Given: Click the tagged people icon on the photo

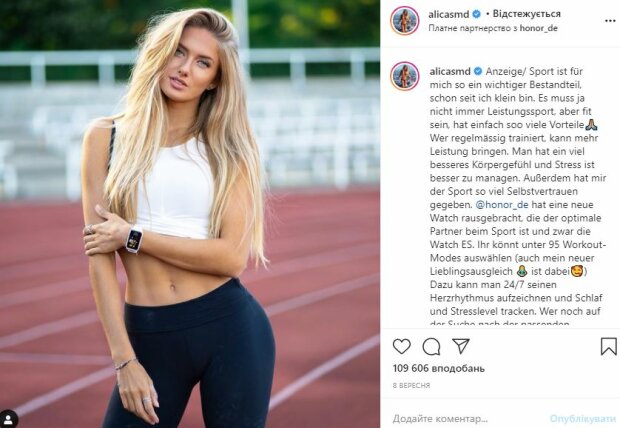Looking at the screenshot, I should (8, 419).
